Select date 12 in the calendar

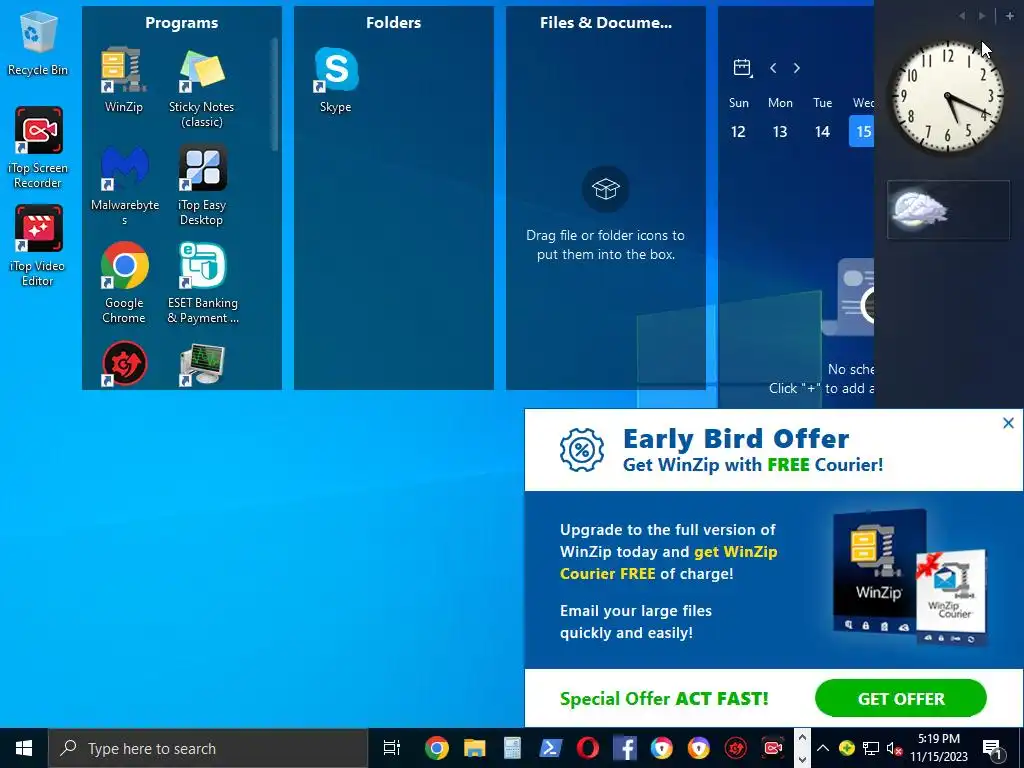tap(738, 132)
